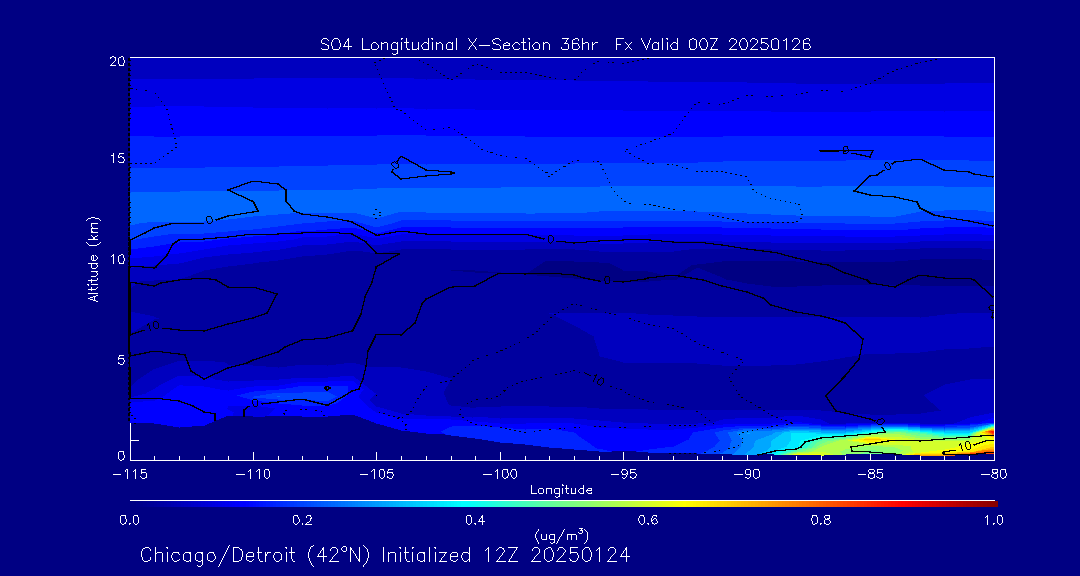Click longitude tick label -95
This screenshot has height=576, width=1080.
(623, 475)
